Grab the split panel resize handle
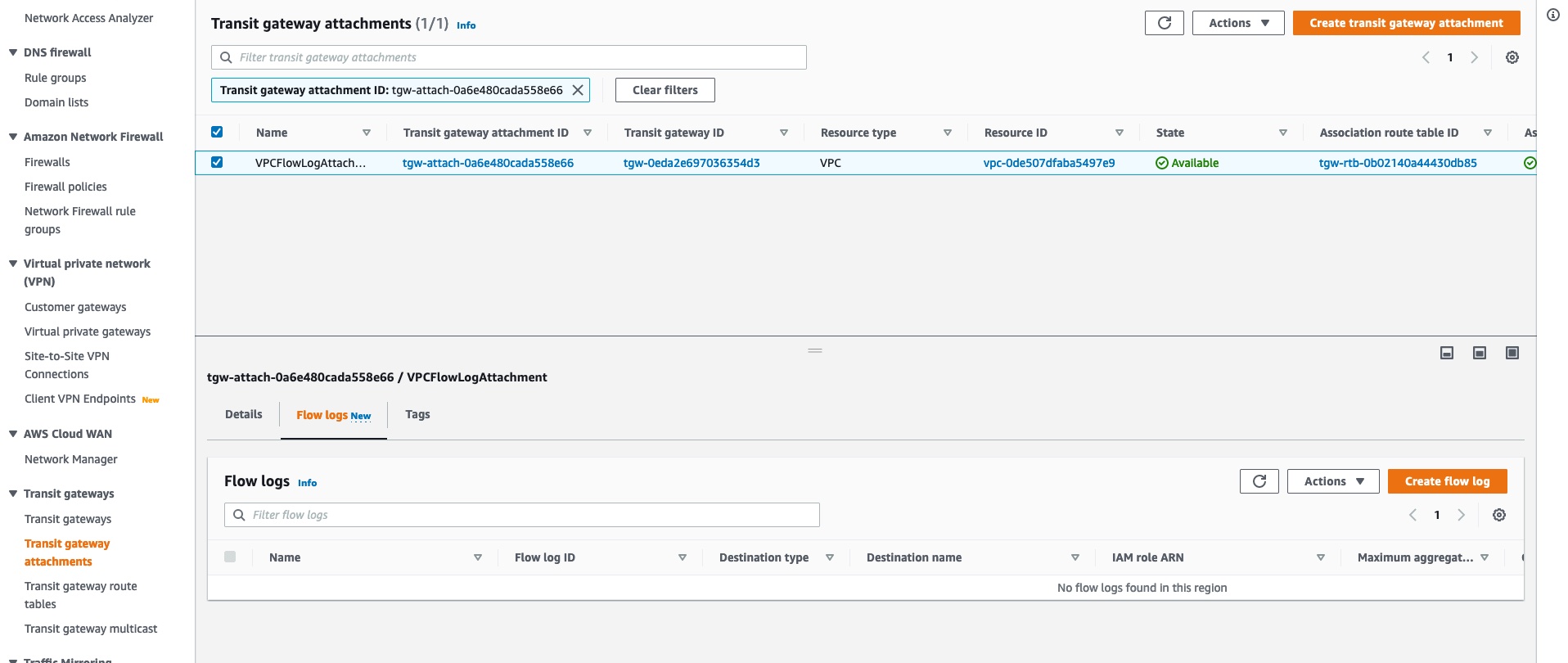 [x=815, y=350]
